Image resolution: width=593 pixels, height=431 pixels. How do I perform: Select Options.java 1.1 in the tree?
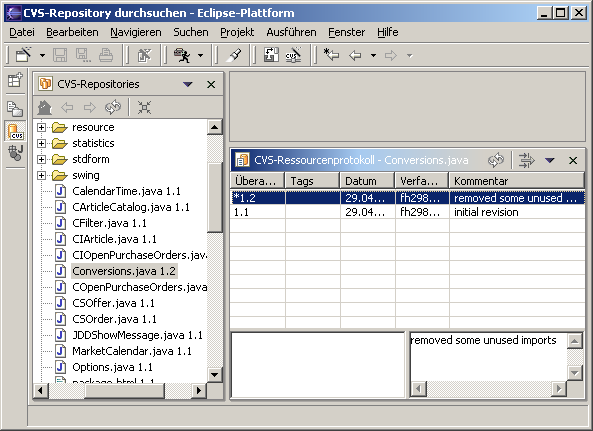[x=112, y=367]
